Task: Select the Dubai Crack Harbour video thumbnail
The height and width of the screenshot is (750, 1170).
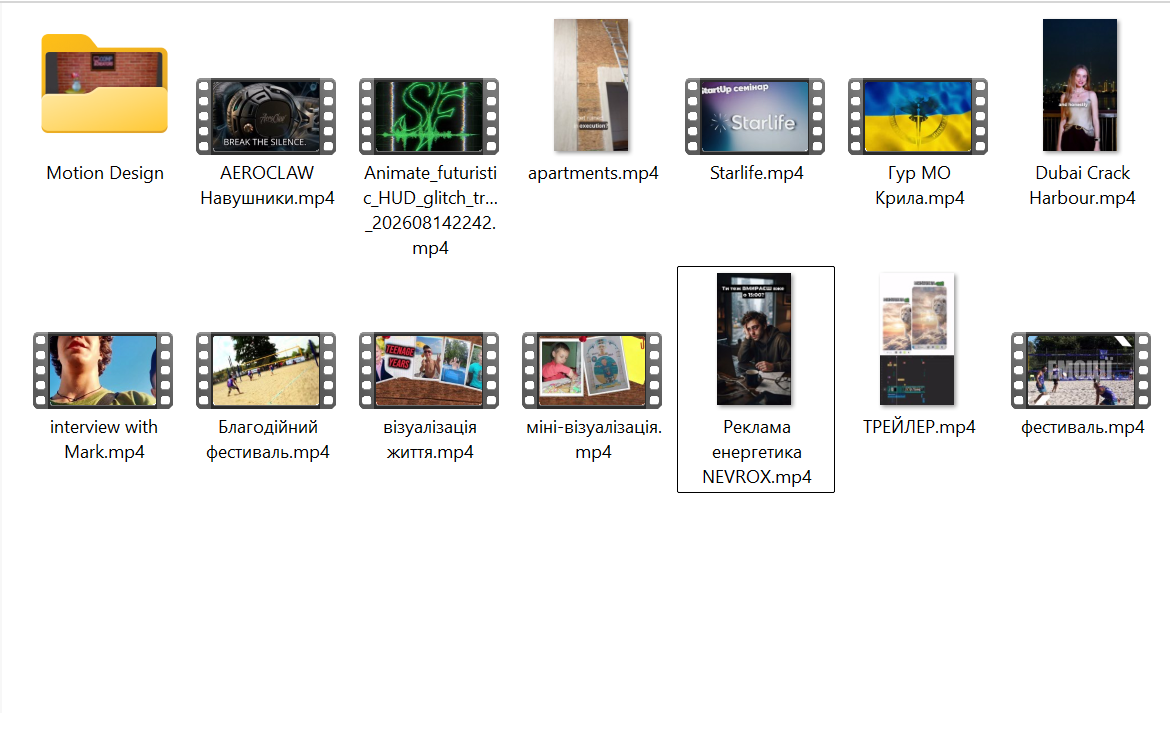Action: tap(1080, 85)
